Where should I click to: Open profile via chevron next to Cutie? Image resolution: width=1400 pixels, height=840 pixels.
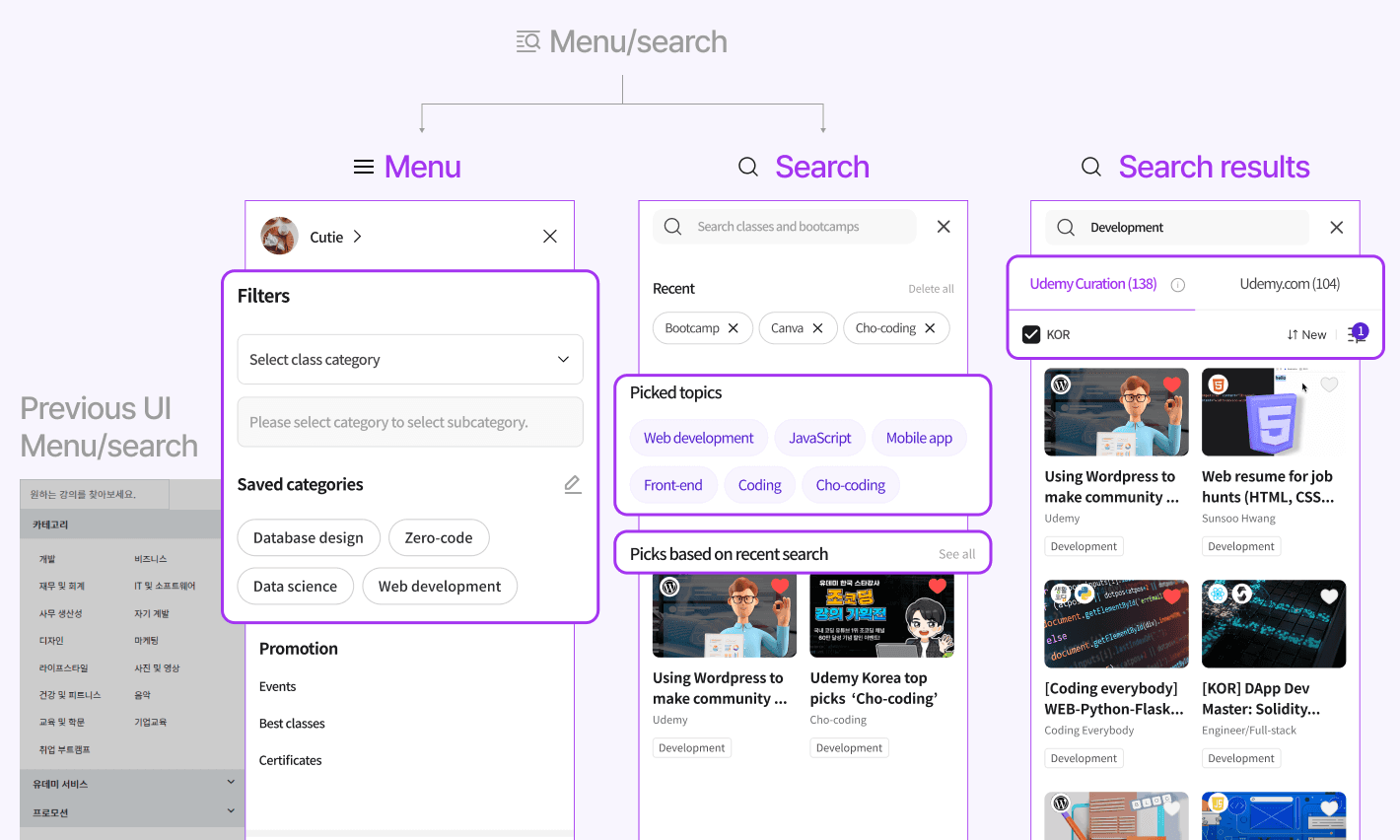(357, 237)
